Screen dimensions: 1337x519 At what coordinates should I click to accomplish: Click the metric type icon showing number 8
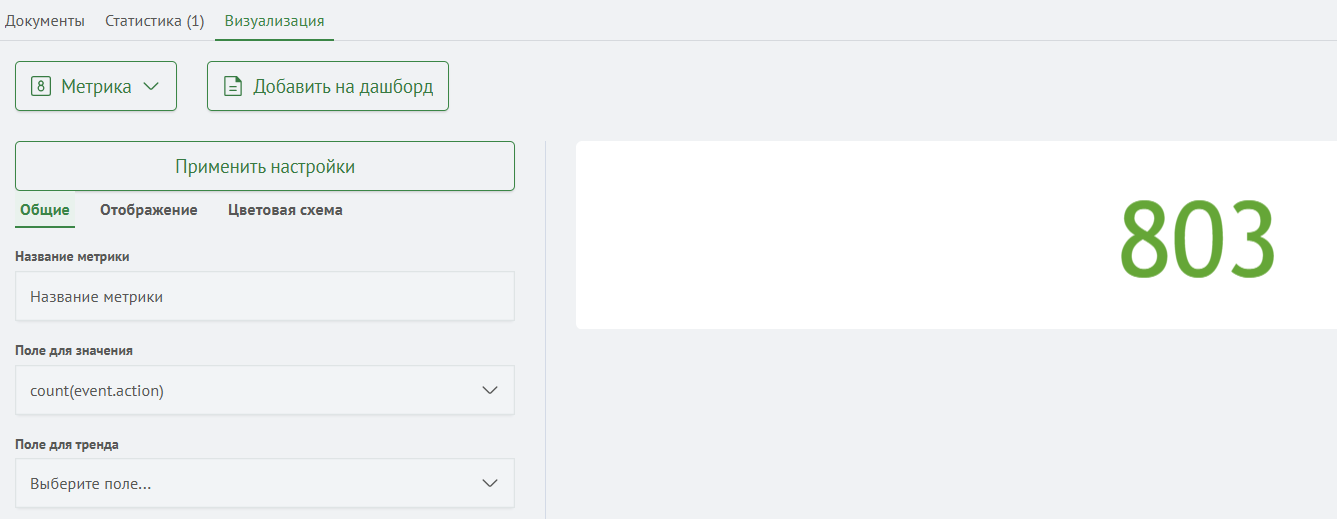tap(41, 86)
